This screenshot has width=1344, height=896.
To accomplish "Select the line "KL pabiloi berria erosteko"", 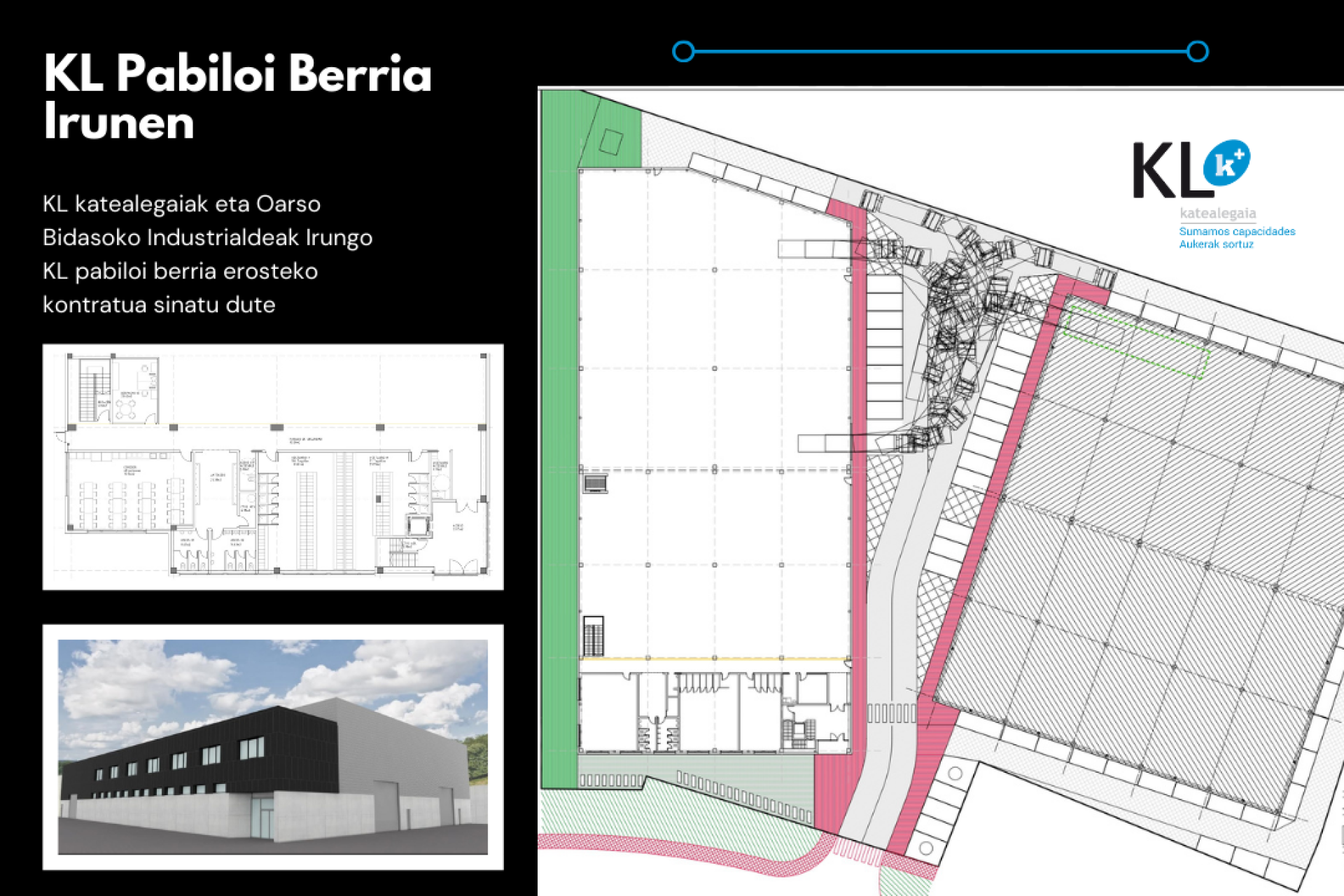I will pos(181,271).
